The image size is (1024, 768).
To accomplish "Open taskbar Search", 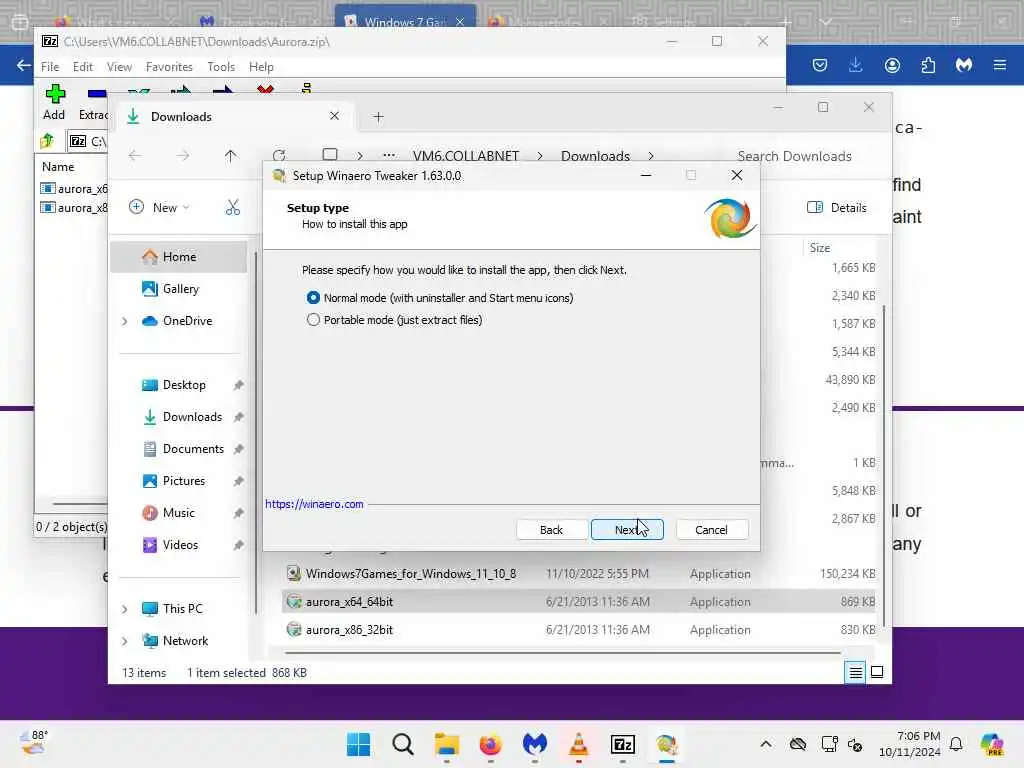I will pos(402,744).
